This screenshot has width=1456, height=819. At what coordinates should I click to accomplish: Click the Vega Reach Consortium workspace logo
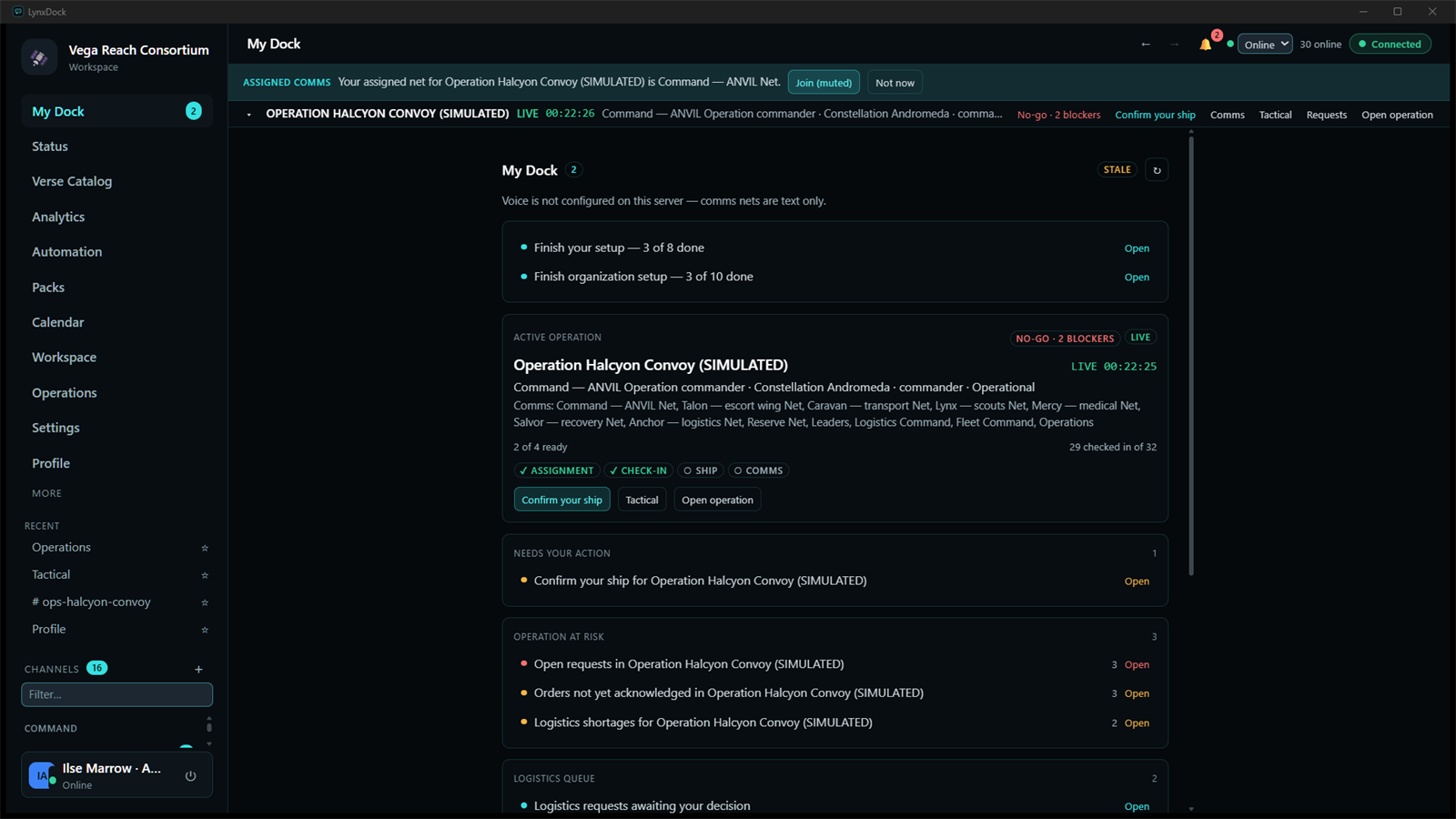pyautogui.click(x=39, y=57)
